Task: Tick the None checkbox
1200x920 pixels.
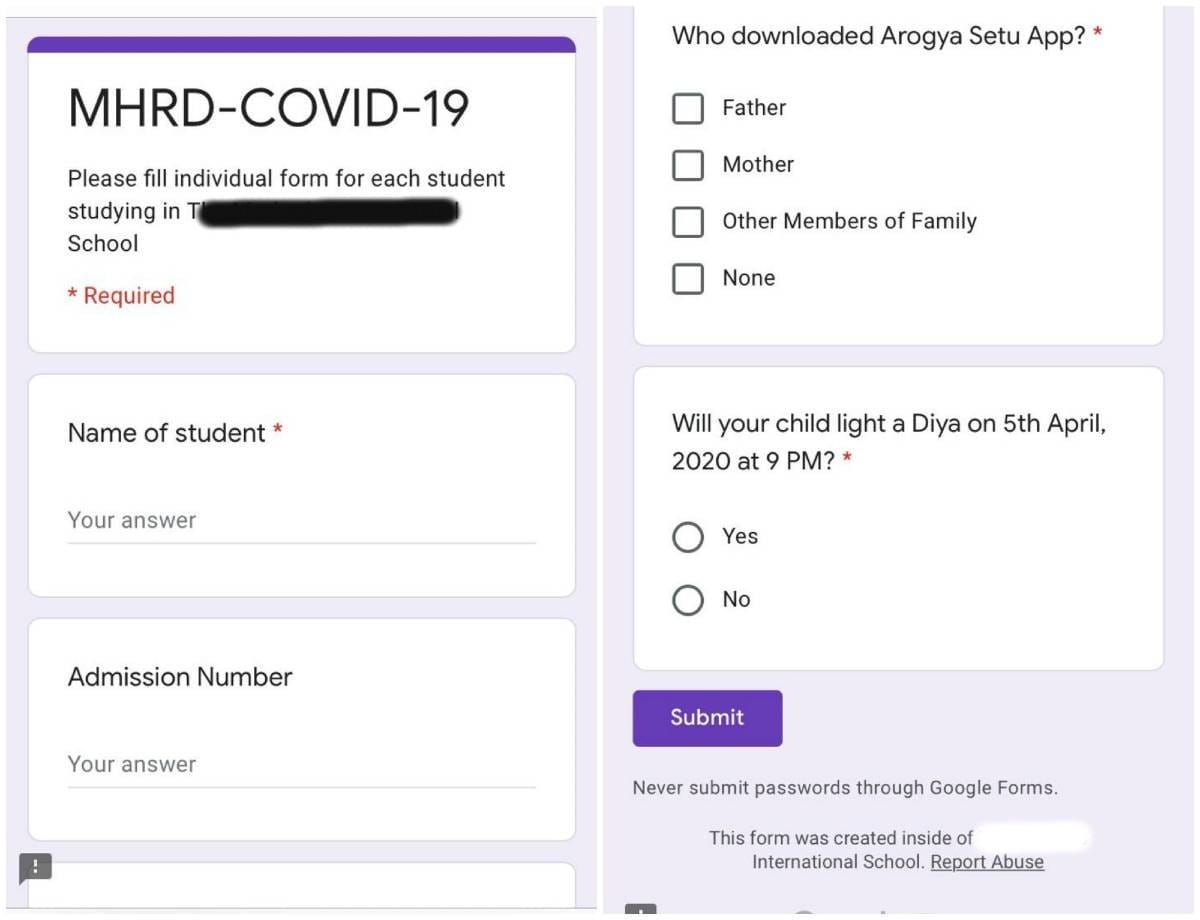Action: click(x=688, y=279)
